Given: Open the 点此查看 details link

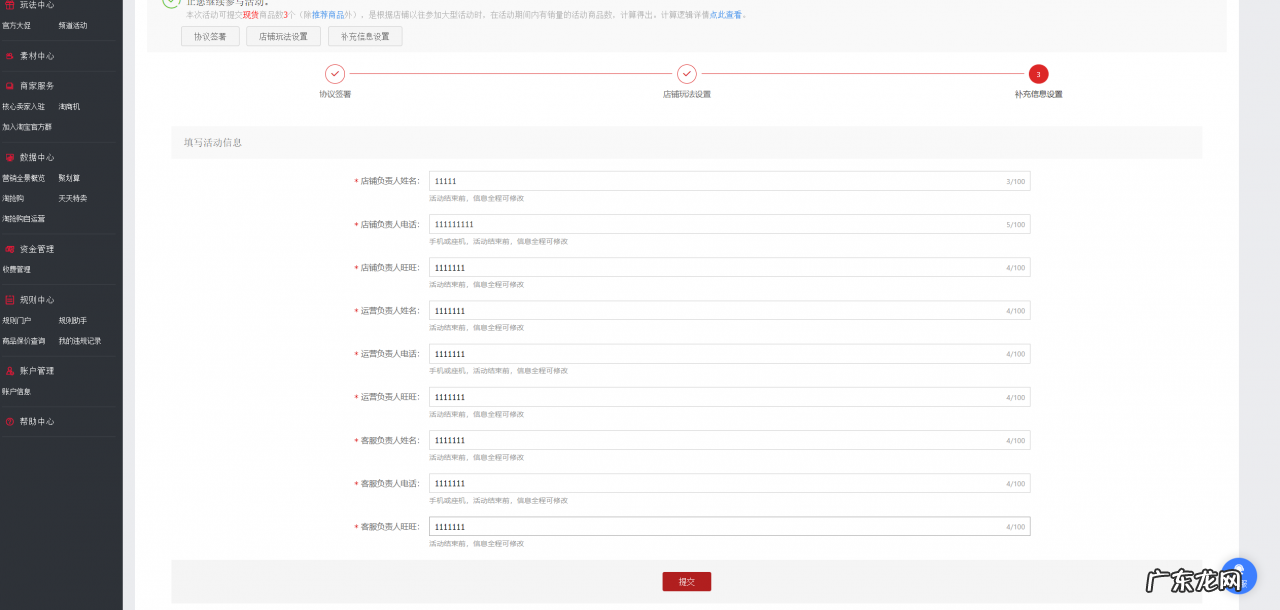Looking at the screenshot, I should pos(725,15).
